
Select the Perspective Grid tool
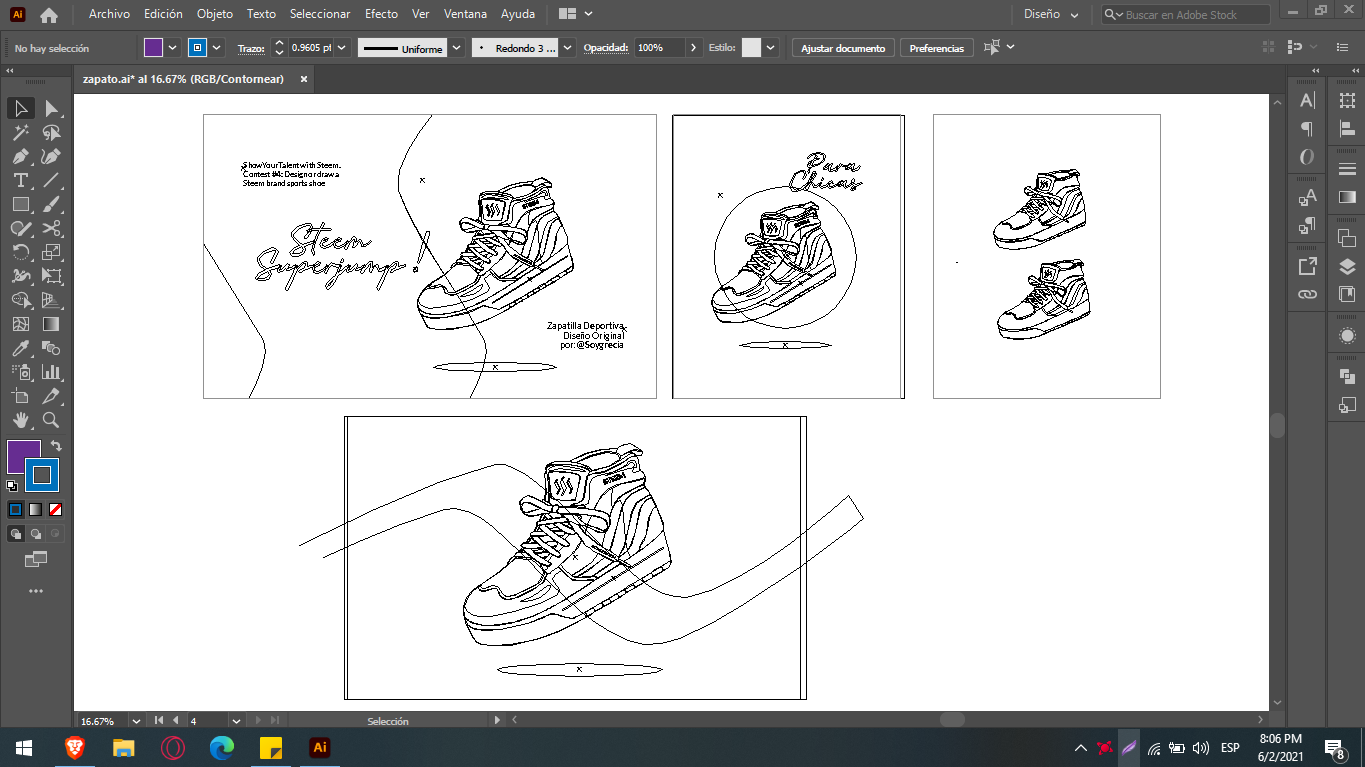tap(52, 300)
